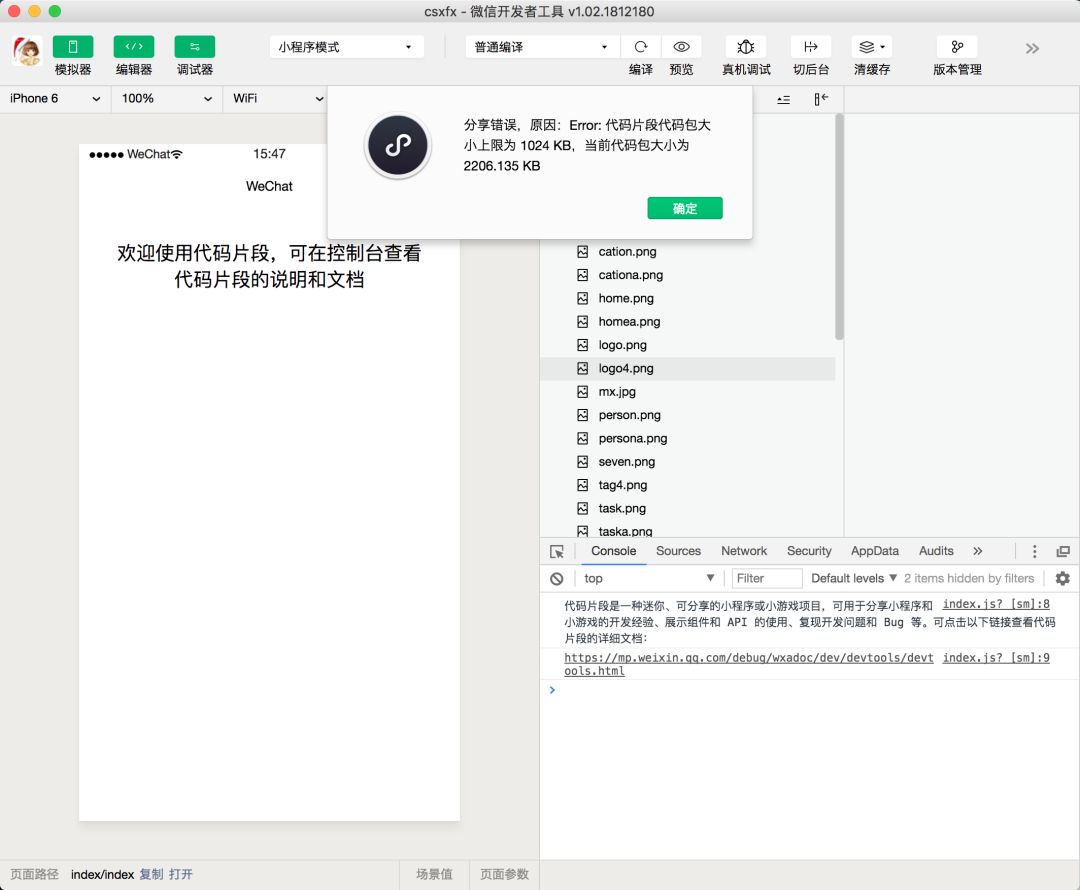Switch to the Sources tab
Screen dimensions: 1080x890
coord(678,551)
